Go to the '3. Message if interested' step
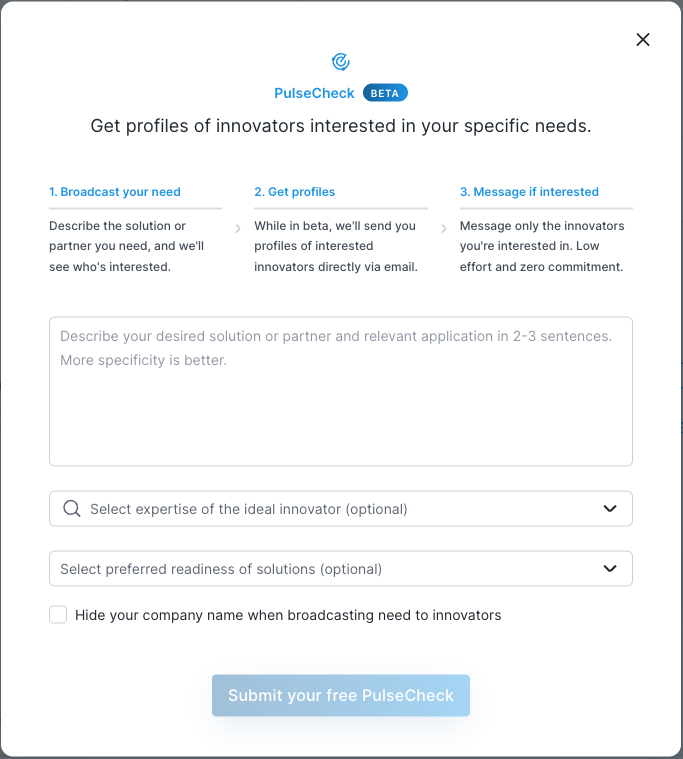The height and width of the screenshot is (759, 683). pyautogui.click(x=529, y=192)
